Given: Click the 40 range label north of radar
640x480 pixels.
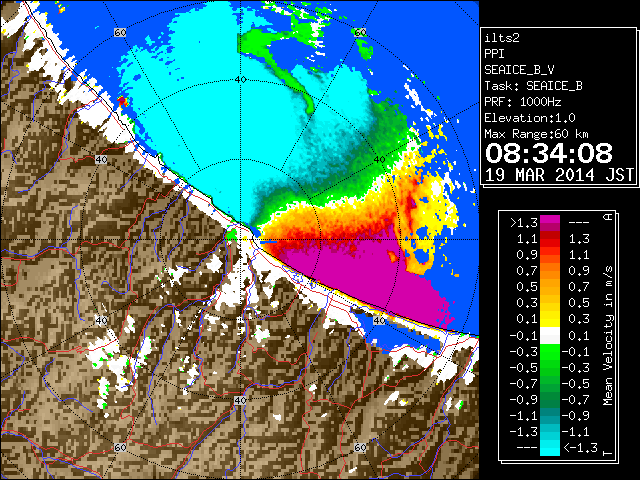Looking at the screenshot, I should click(240, 80).
